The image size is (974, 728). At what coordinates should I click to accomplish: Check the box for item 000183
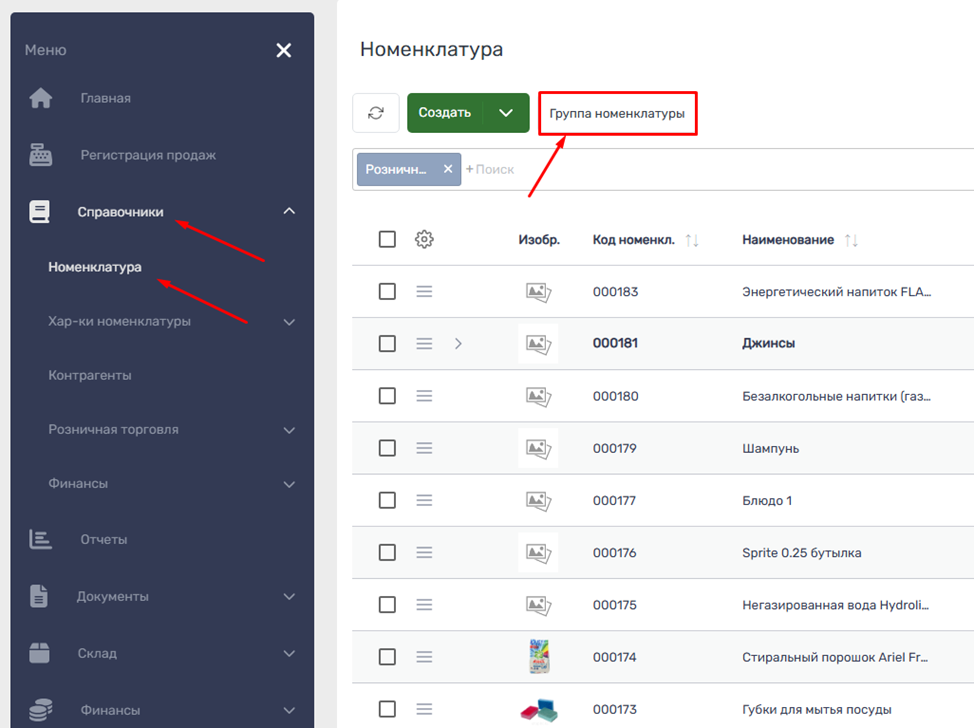[387, 291]
